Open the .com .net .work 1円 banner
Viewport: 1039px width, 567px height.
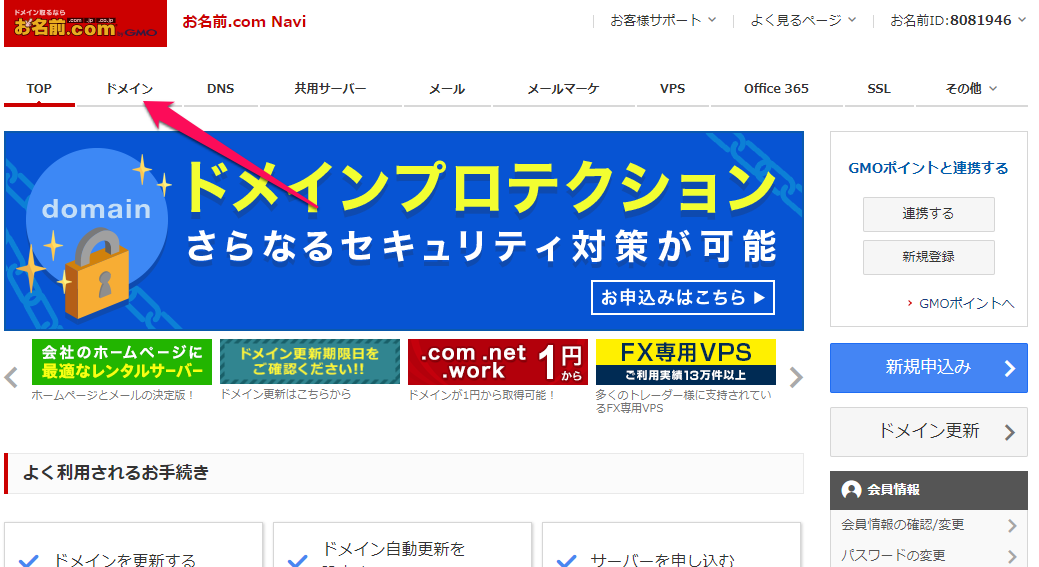[x=498, y=362]
